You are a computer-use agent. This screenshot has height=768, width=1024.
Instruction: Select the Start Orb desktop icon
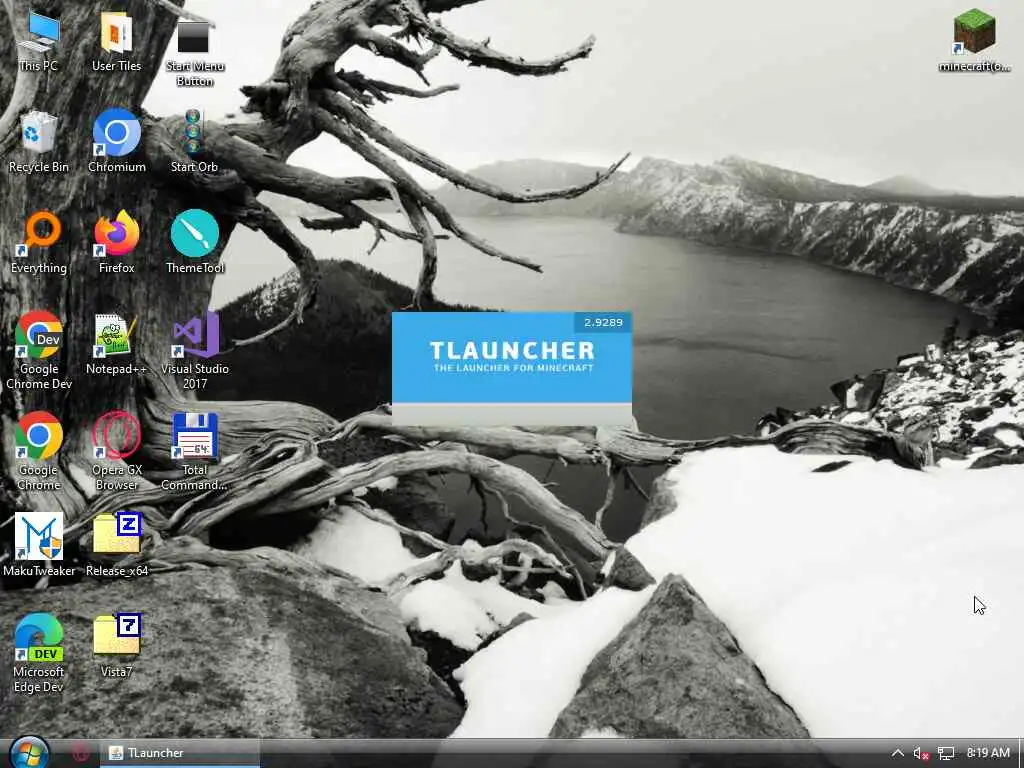click(194, 142)
